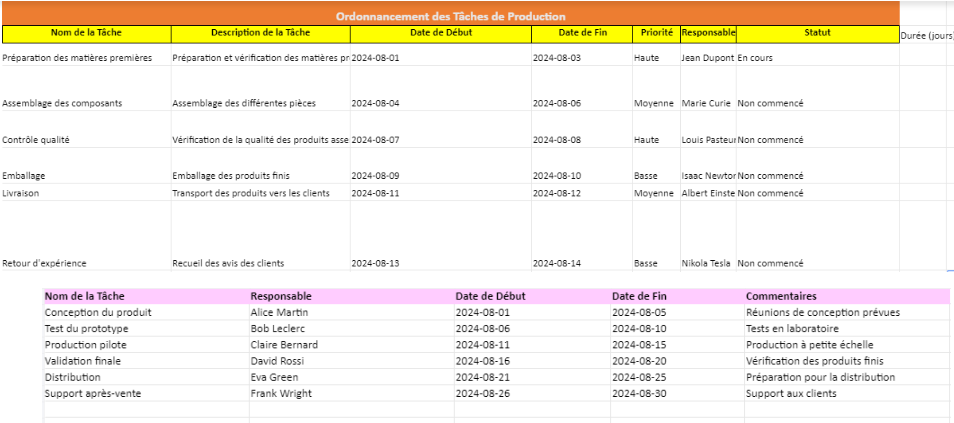Click the 'Livraison' task cell
The width and height of the screenshot is (954, 423).
[86, 193]
